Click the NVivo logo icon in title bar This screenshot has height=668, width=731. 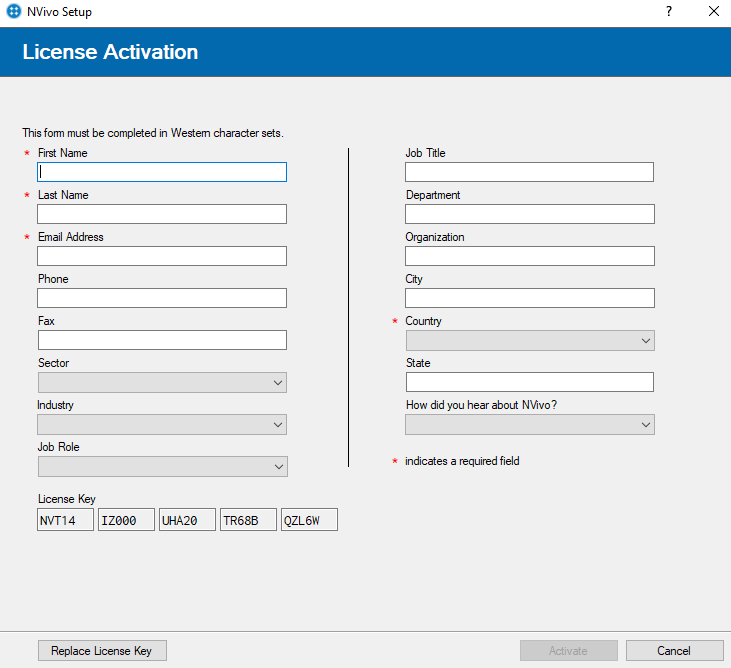click(x=14, y=11)
